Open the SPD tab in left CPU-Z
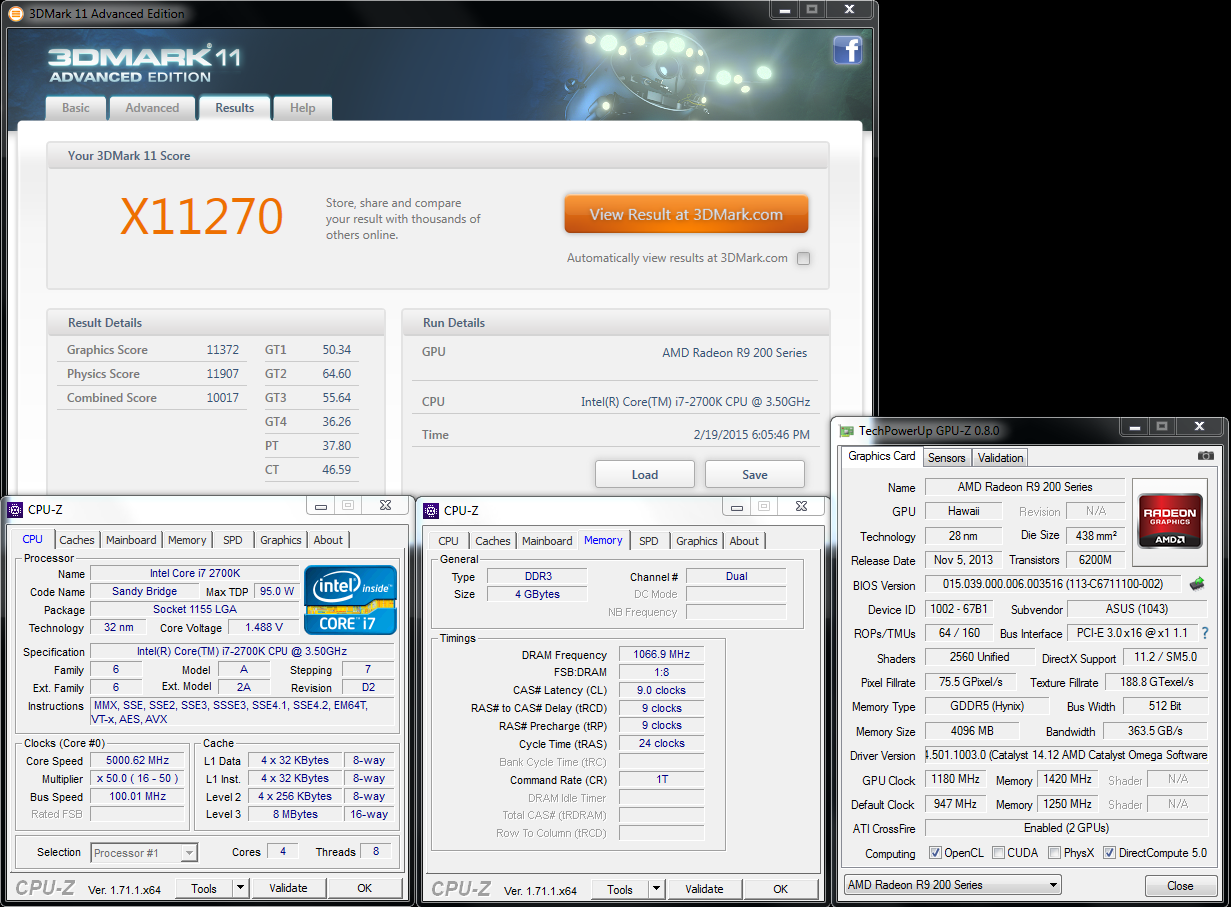 (x=233, y=540)
